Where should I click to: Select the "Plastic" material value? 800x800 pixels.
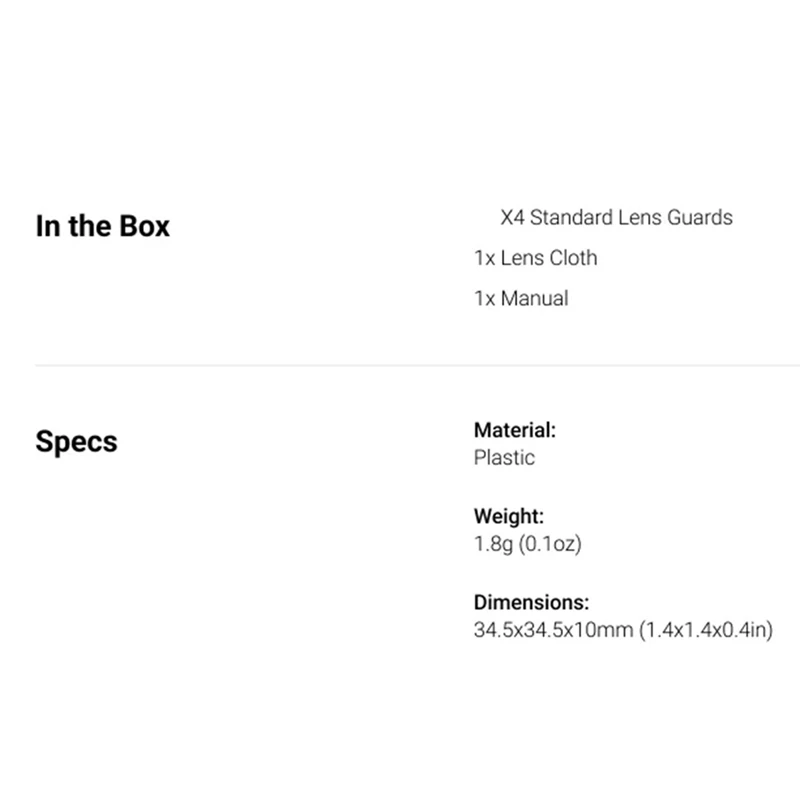tap(504, 458)
